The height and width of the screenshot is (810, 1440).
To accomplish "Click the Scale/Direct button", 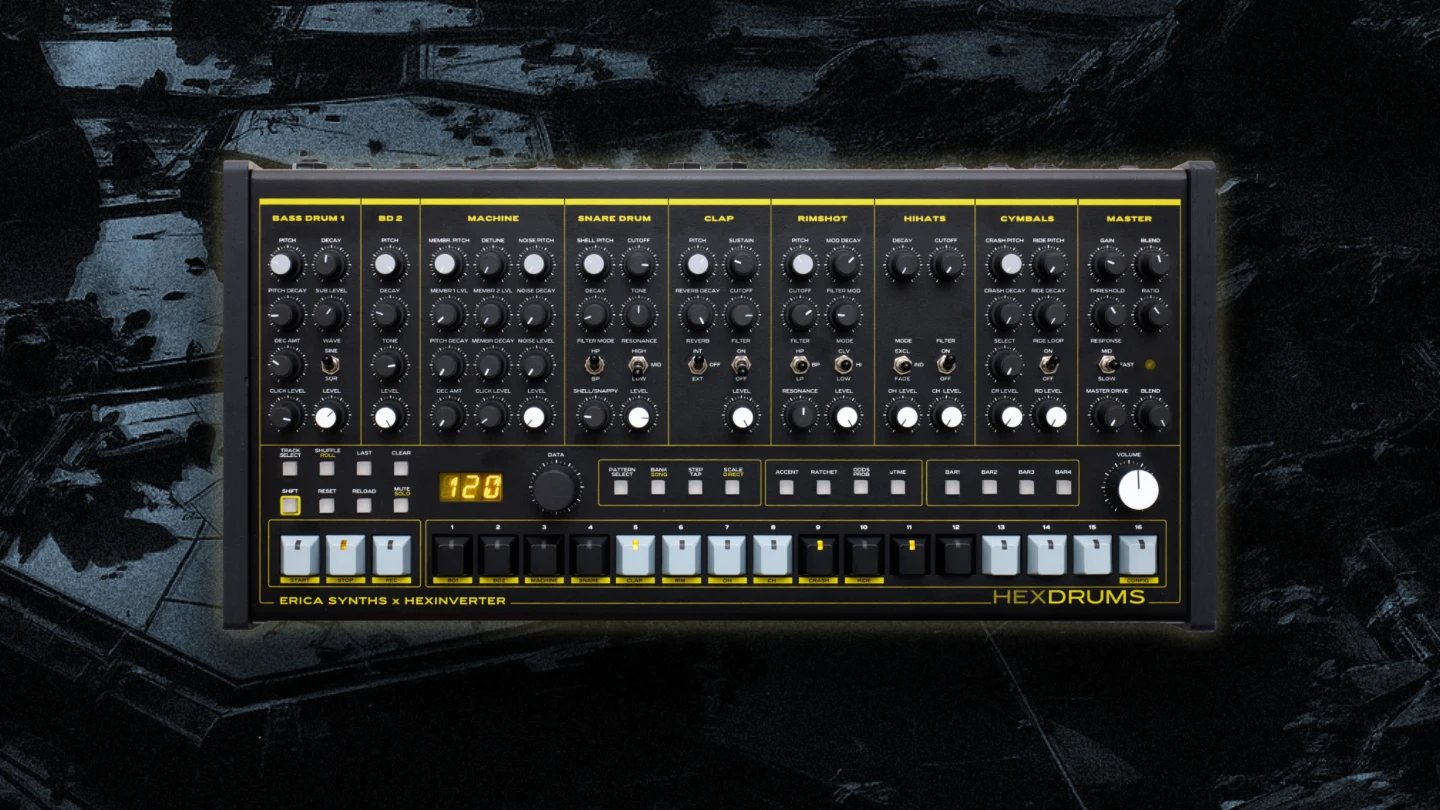I will 732,488.
